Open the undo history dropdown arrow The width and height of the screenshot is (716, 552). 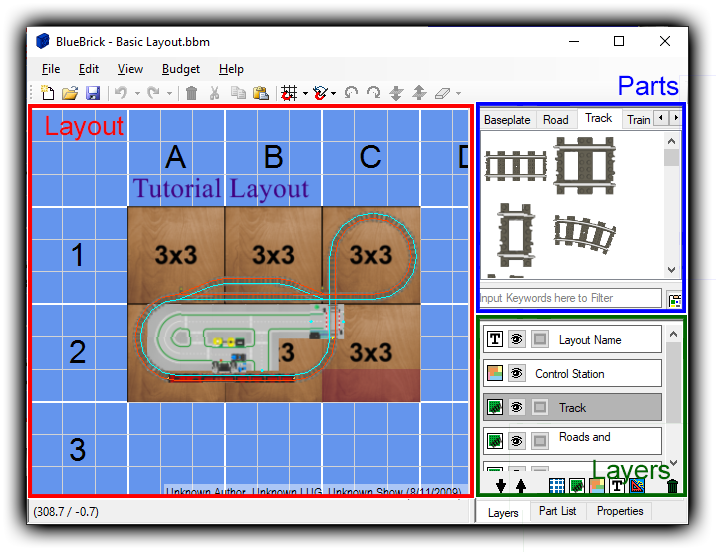(x=137, y=94)
